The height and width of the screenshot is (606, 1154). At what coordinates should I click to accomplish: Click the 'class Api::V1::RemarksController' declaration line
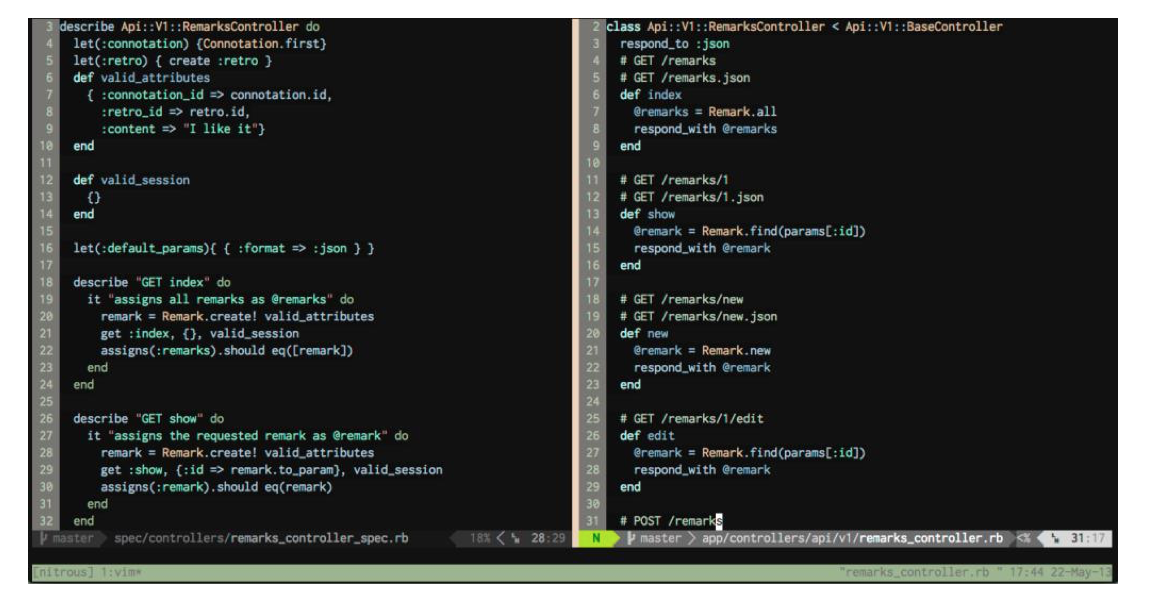(804, 27)
